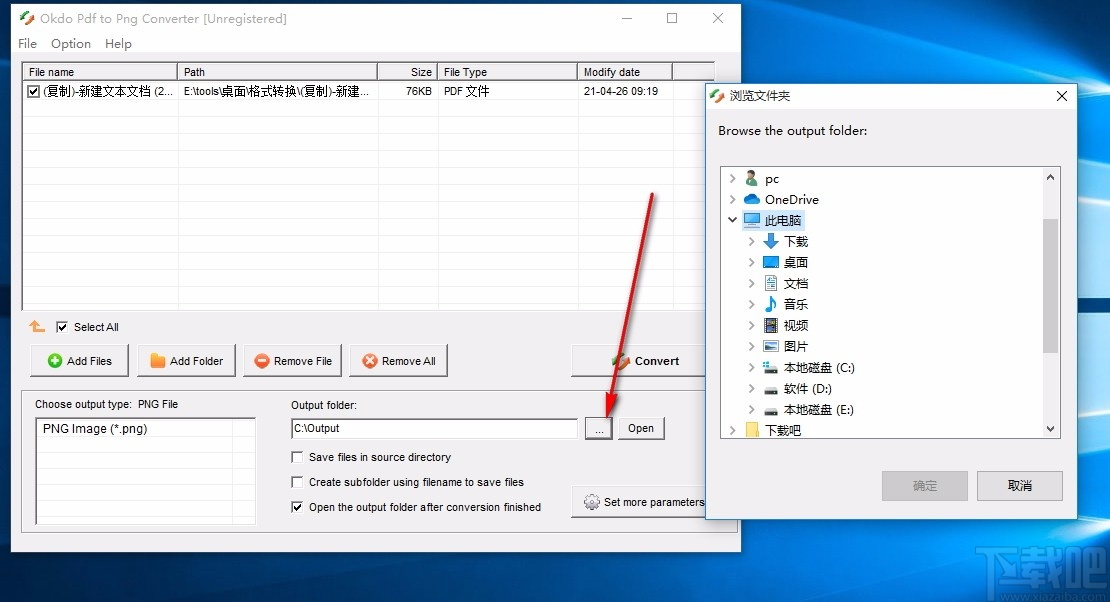
Task: Open the Help menu
Action: pos(118,44)
